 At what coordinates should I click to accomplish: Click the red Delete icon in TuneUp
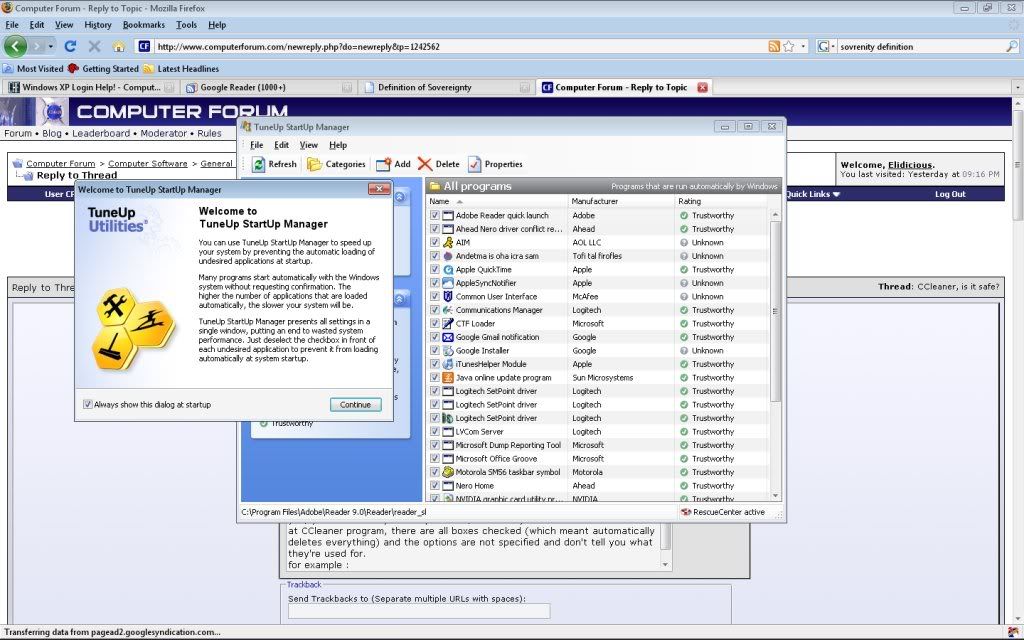coord(425,164)
